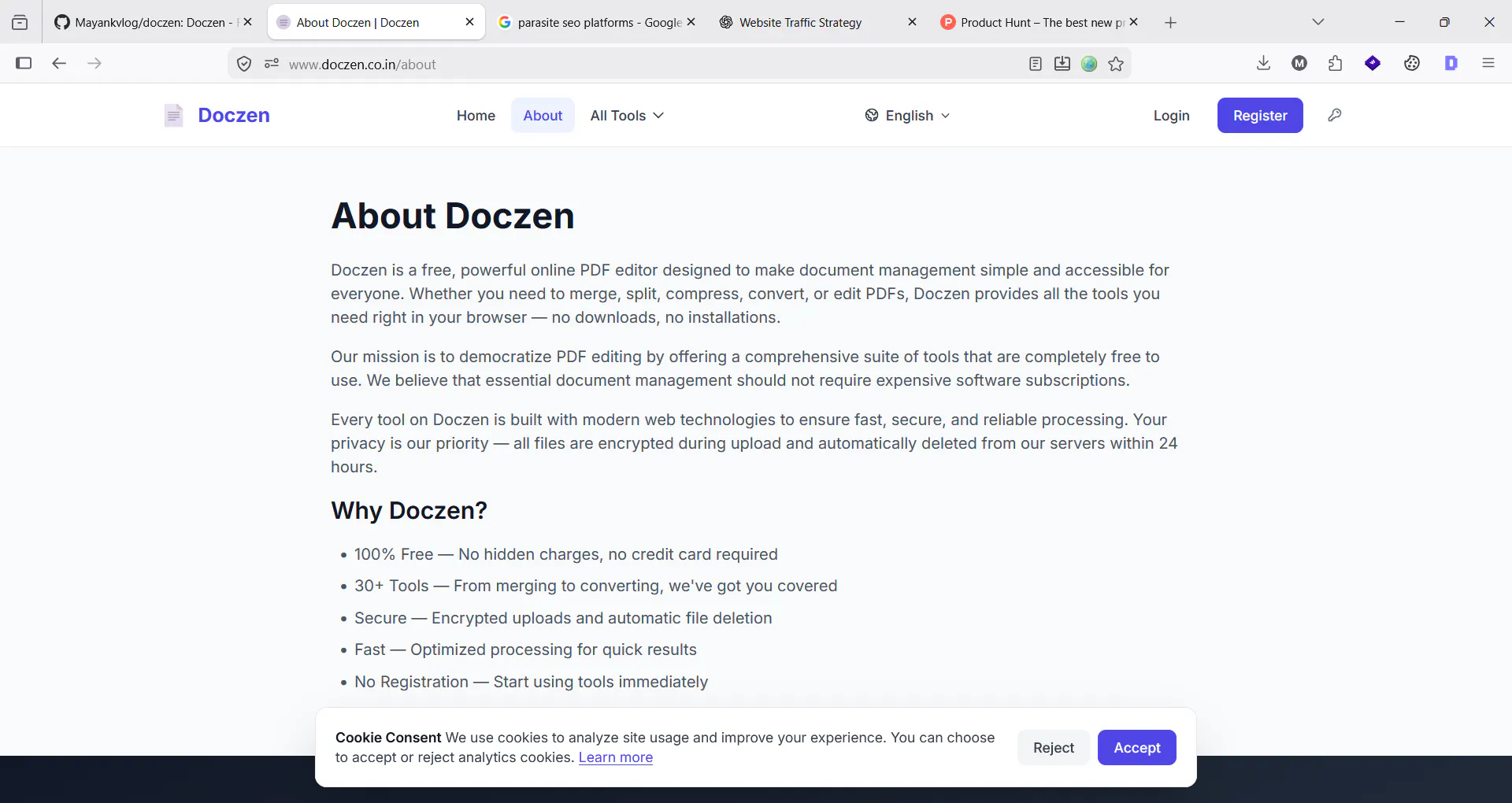The height and width of the screenshot is (803, 1512).
Task: Close the About Doczen tab
Action: click(x=470, y=22)
